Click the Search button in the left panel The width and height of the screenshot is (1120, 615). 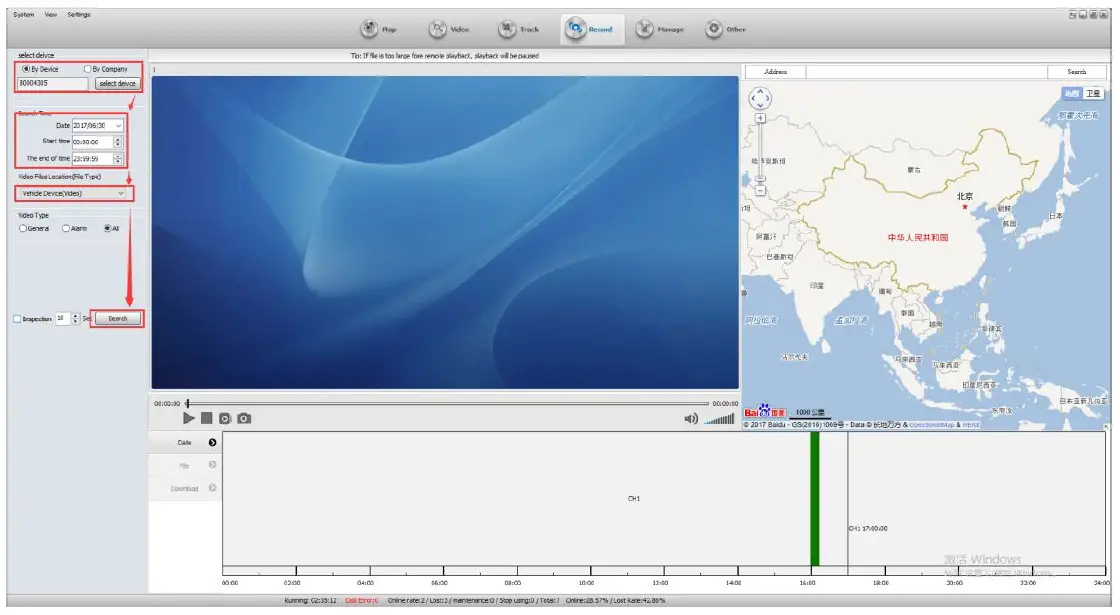click(x=117, y=319)
